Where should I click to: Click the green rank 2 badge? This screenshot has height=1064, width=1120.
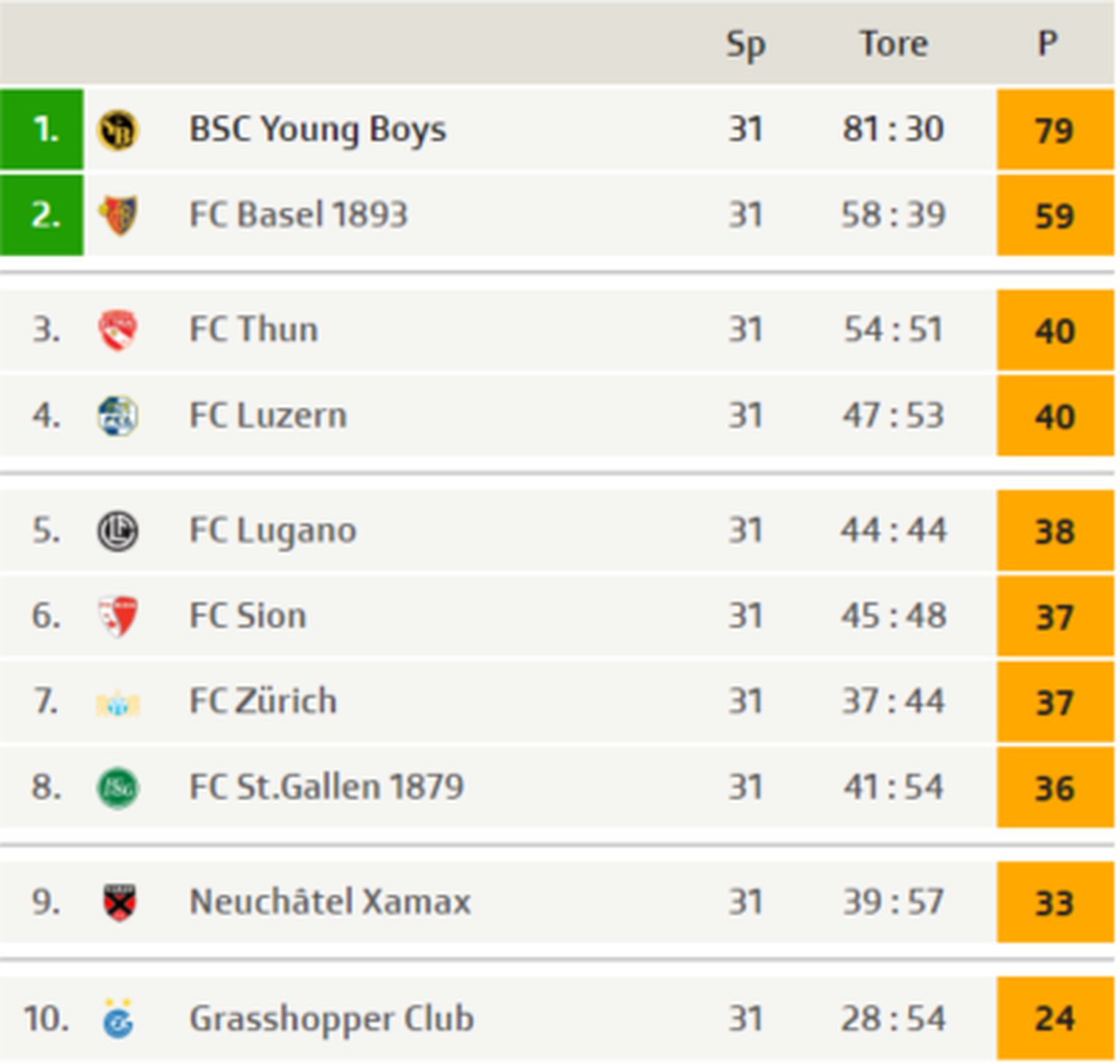click(42, 216)
